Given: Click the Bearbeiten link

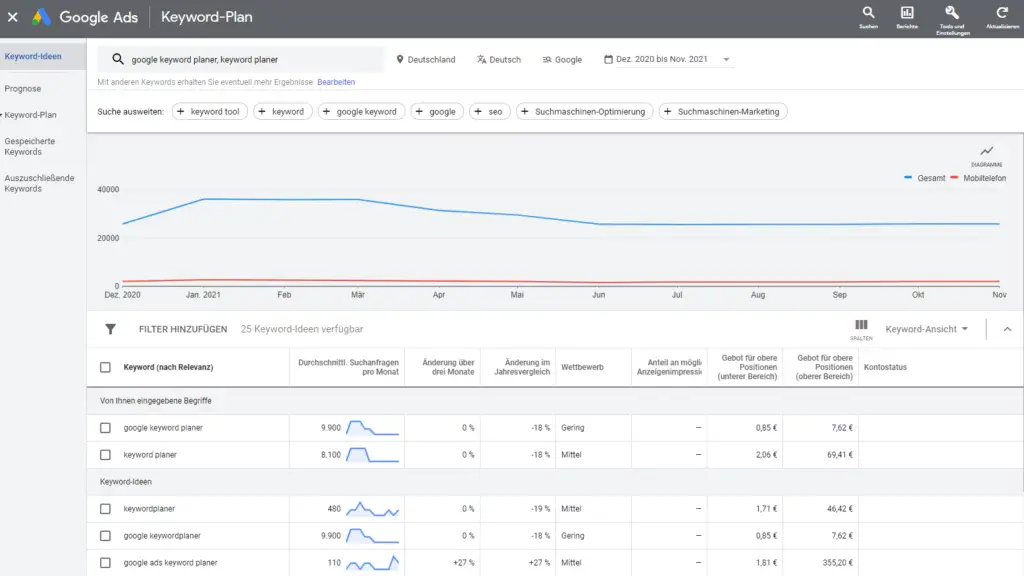Looking at the screenshot, I should point(336,82).
